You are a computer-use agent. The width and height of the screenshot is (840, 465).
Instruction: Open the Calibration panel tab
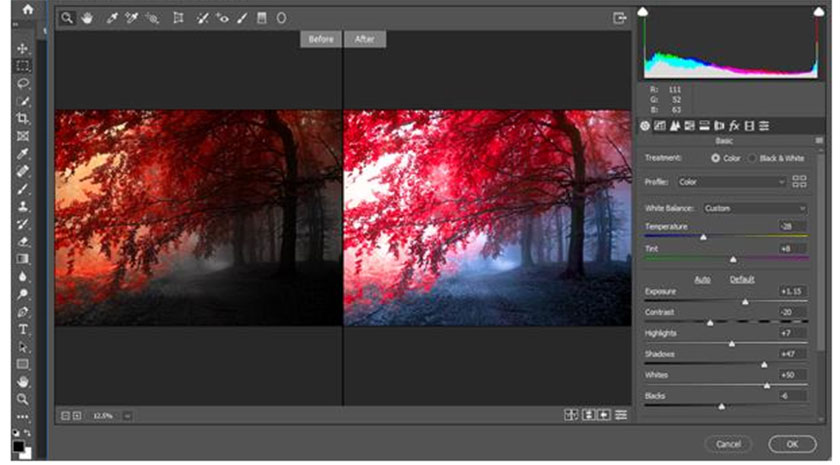pos(749,126)
